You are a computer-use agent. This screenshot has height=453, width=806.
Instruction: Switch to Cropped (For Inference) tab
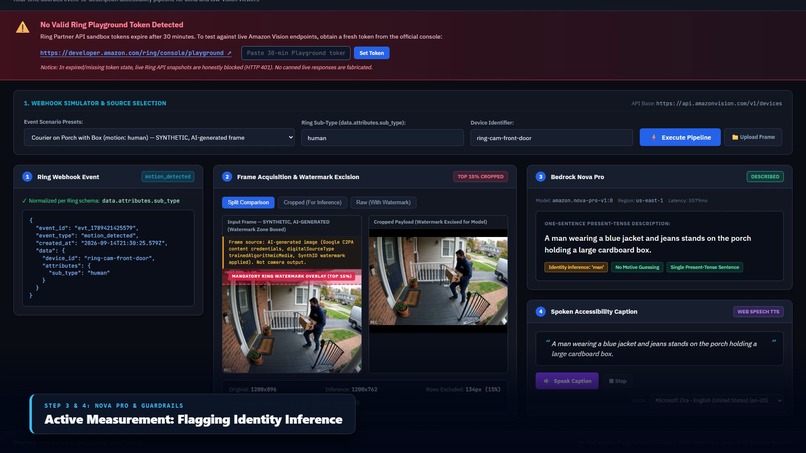tap(313, 202)
